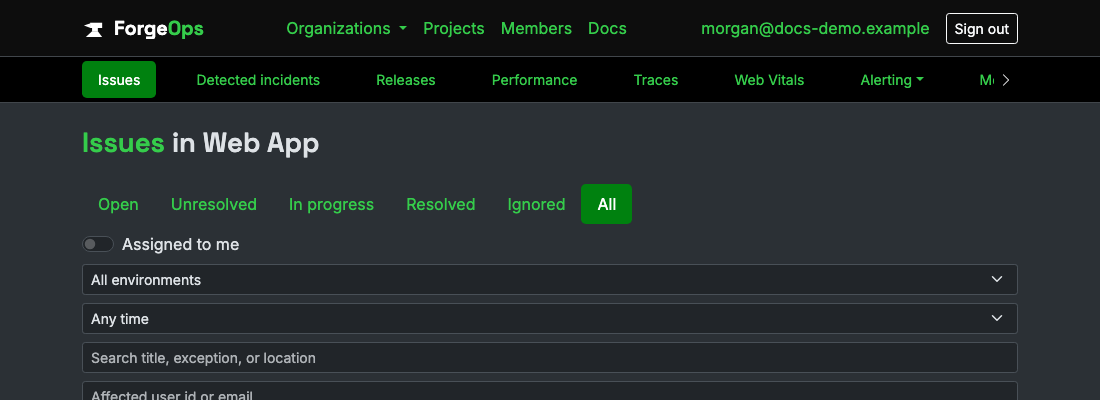Show Resolved issues

[441, 204]
